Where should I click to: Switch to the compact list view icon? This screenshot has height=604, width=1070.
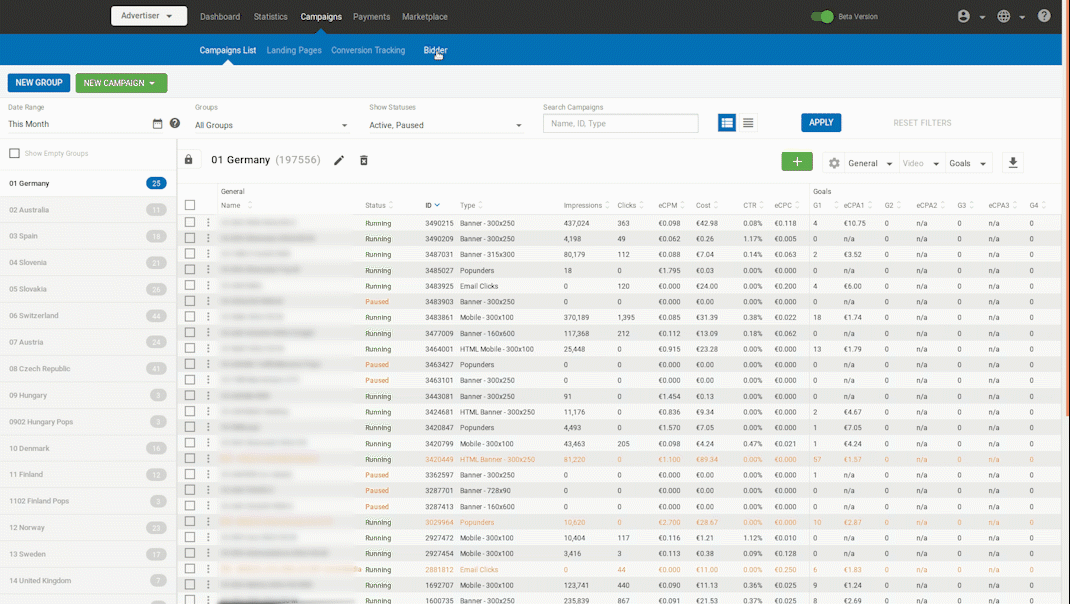(748, 123)
